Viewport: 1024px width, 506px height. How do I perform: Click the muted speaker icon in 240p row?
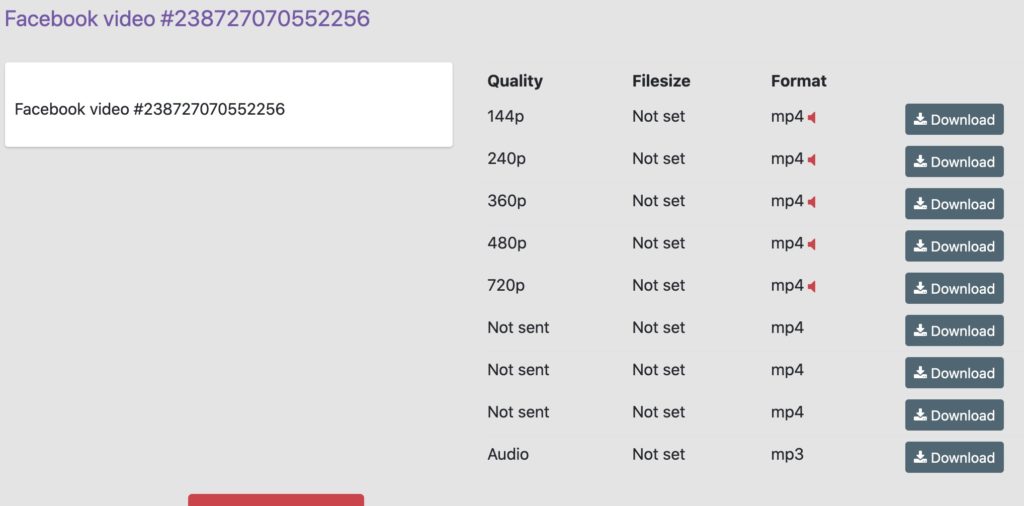click(x=812, y=160)
